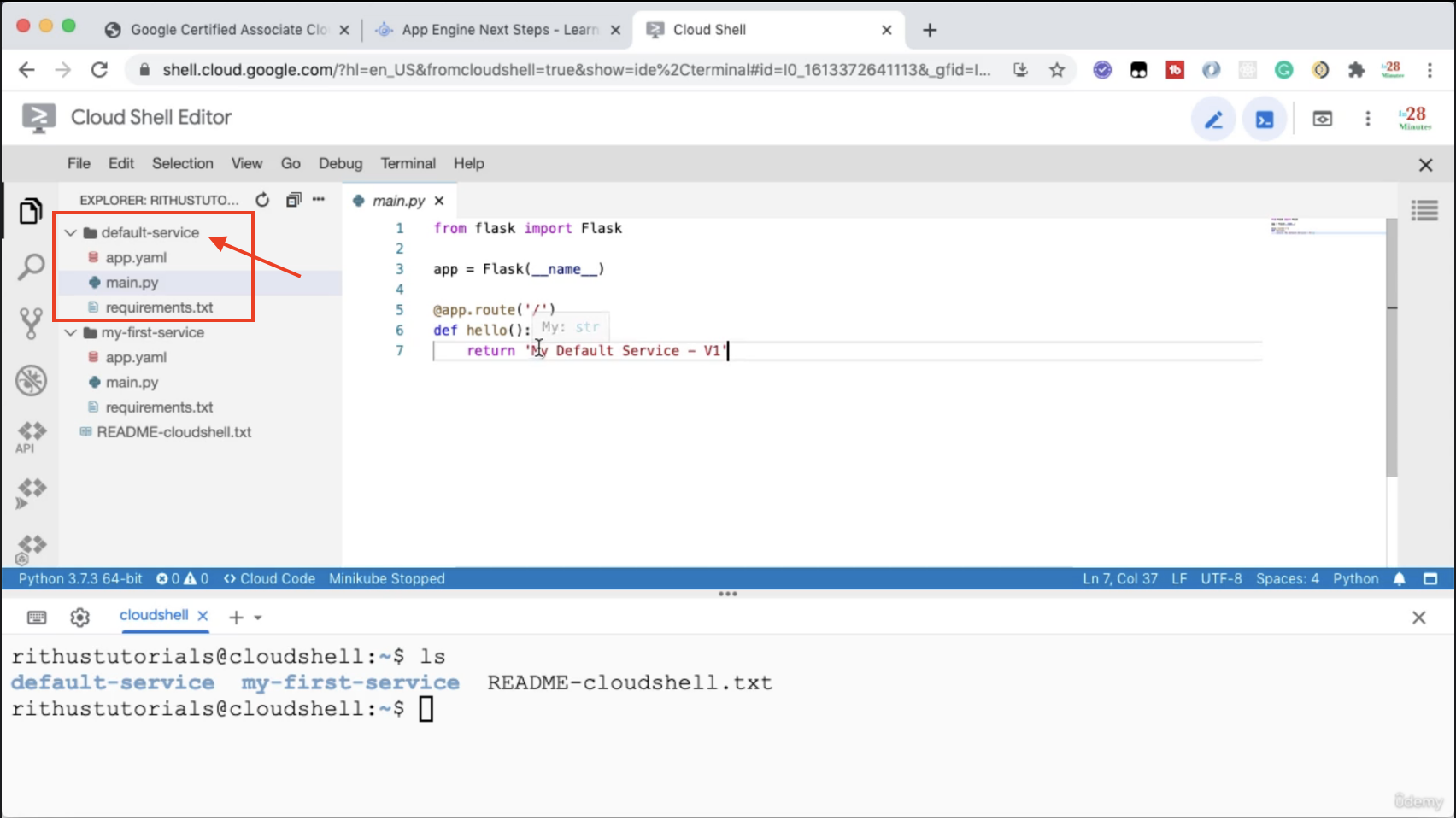Open app.yaml under default-service
This screenshot has height=820, width=1456.
tap(136, 258)
